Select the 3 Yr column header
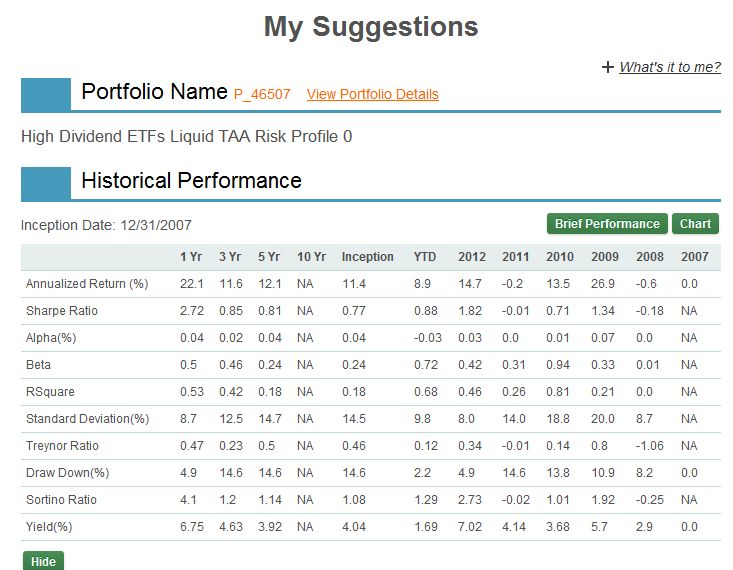Image resolution: width=733 pixels, height=570 pixels. [x=230, y=257]
